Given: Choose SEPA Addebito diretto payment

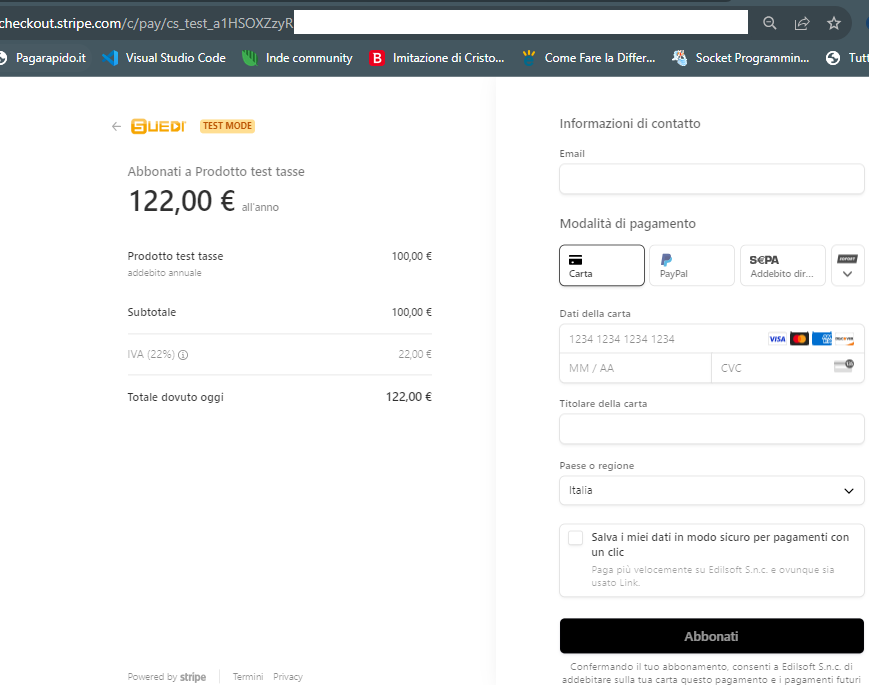Looking at the screenshot, I should 782,265.
